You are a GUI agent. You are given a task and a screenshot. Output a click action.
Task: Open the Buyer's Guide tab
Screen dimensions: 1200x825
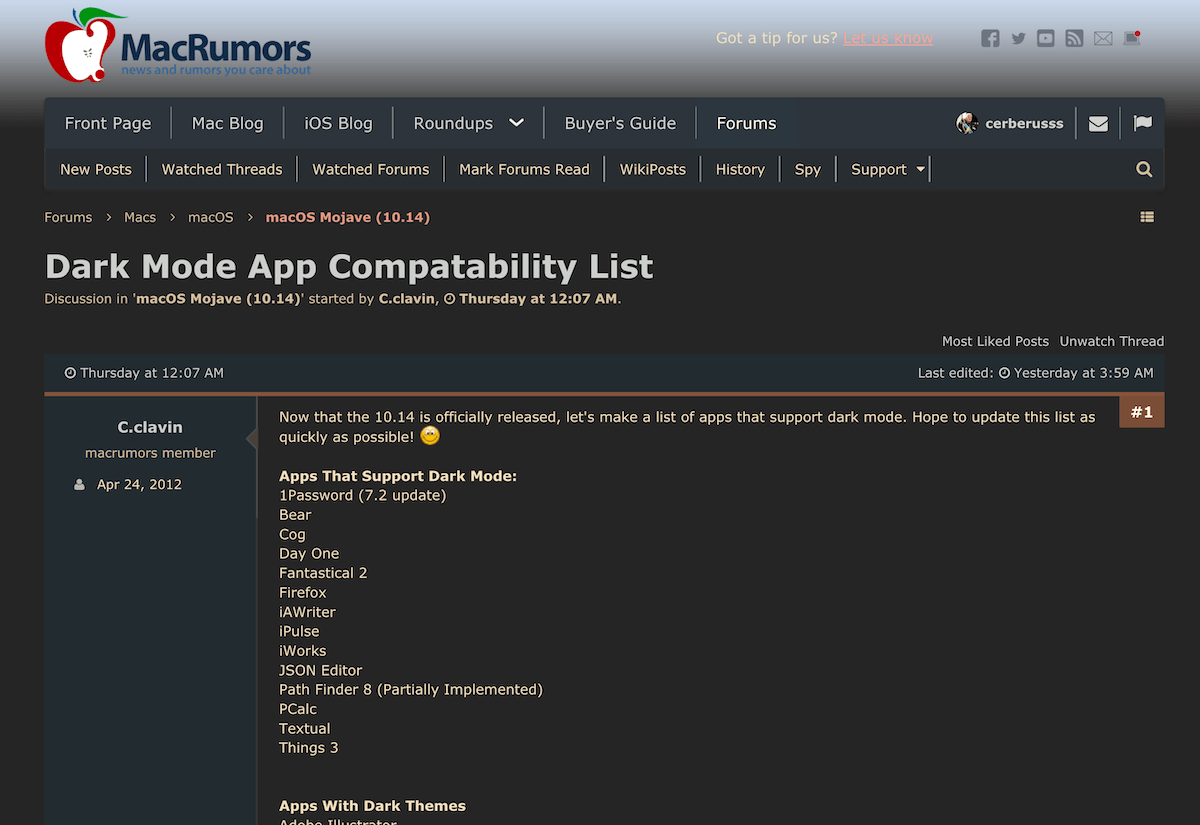coord(620,123)
